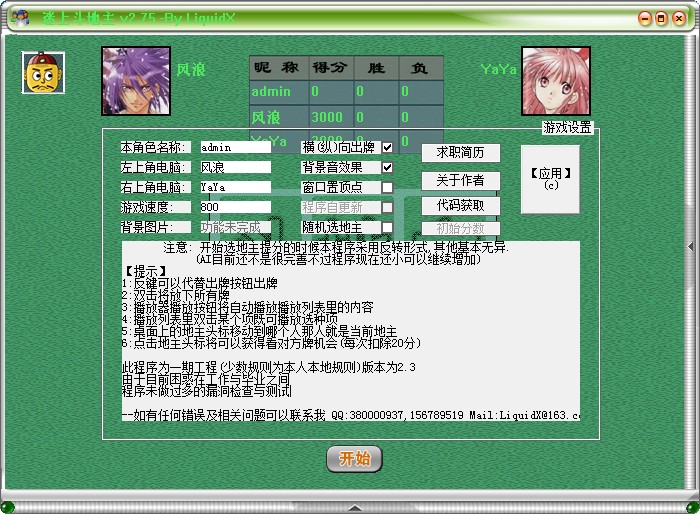Click the pink-haired YaYa player avatar
Screen dimensions: 700x514
coord(549,81)
